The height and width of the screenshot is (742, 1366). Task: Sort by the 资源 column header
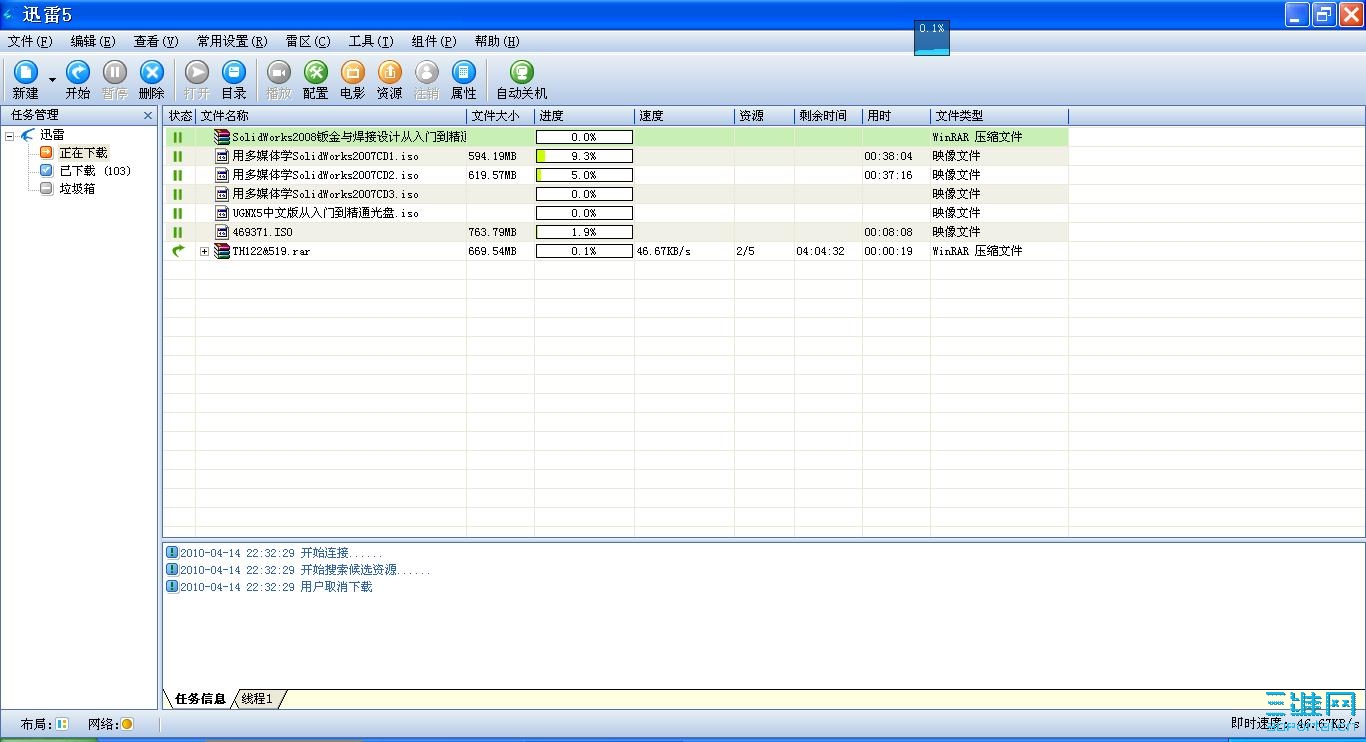pyautogui.click(x=764, y=116)
